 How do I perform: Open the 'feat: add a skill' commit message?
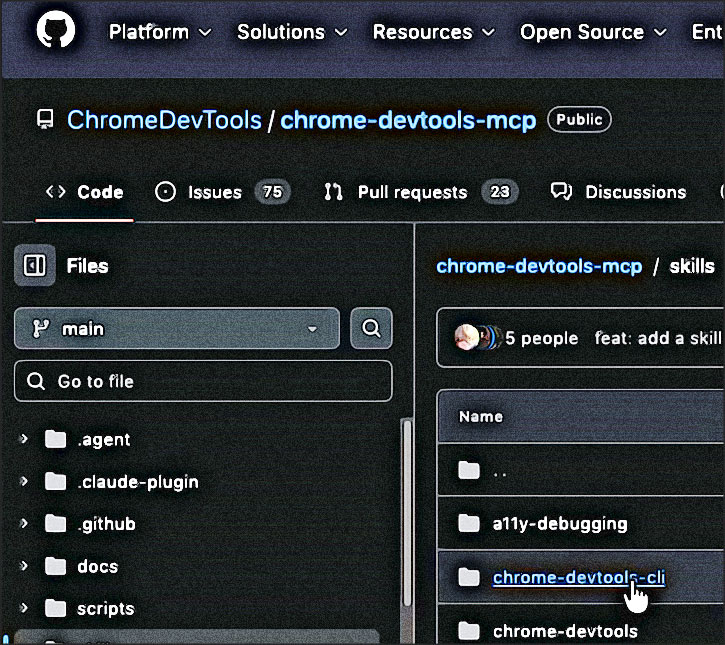tap(658, 338)
